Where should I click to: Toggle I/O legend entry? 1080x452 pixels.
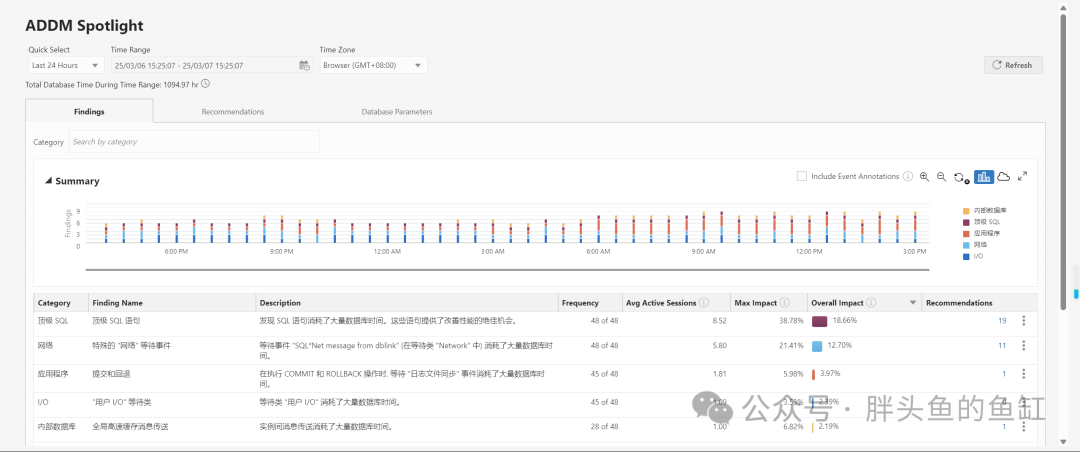(973, 256)
